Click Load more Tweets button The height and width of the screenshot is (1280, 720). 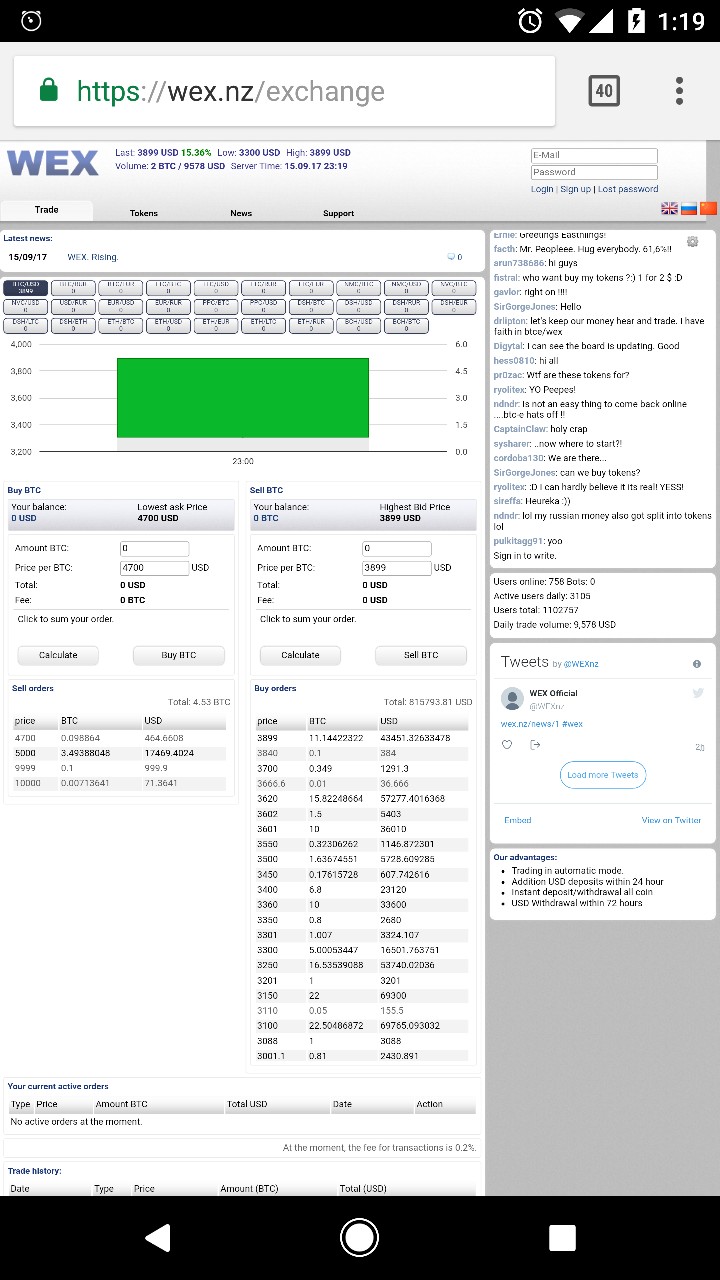tap(603, 775)
